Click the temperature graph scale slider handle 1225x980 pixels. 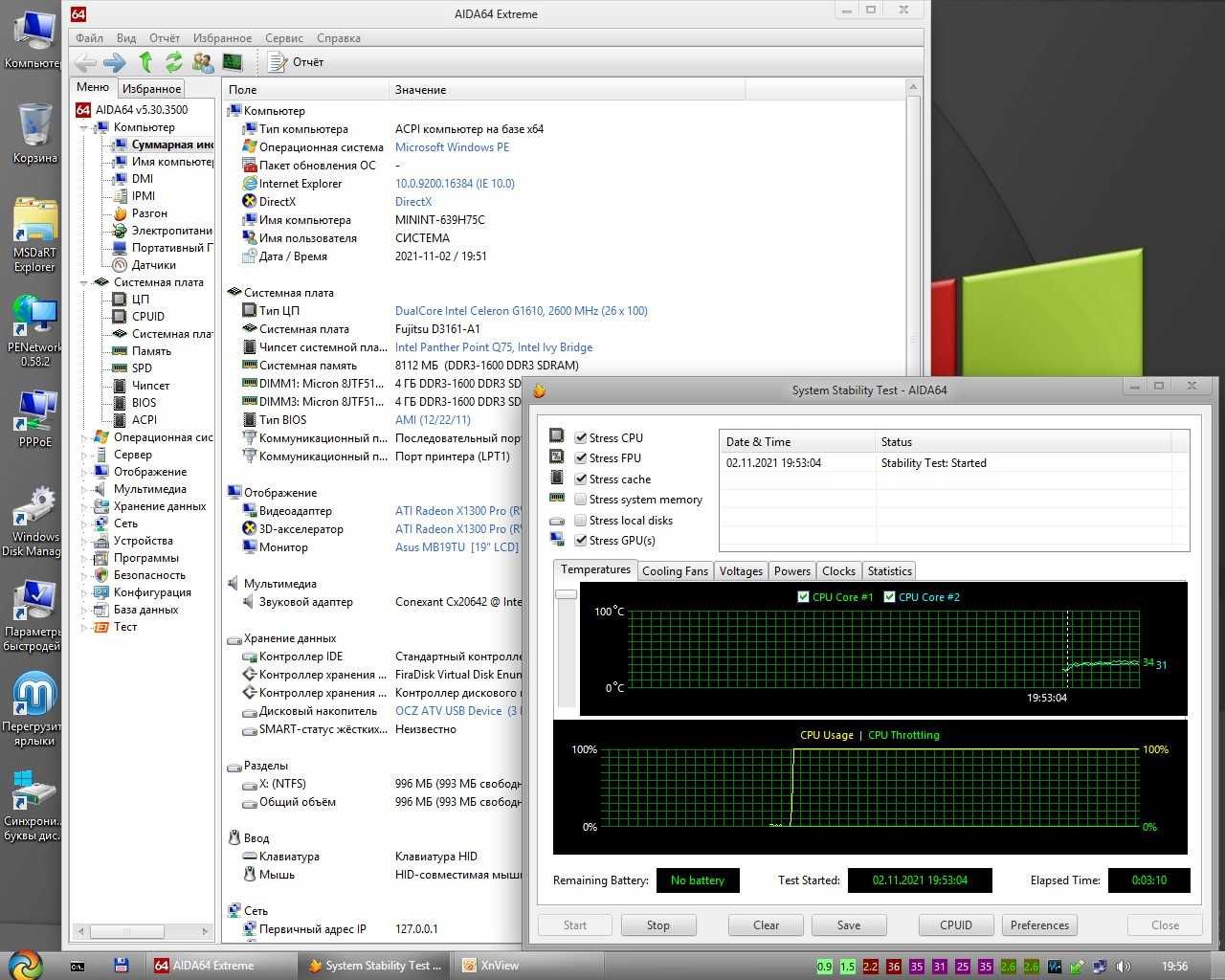(x=566, y=594)
